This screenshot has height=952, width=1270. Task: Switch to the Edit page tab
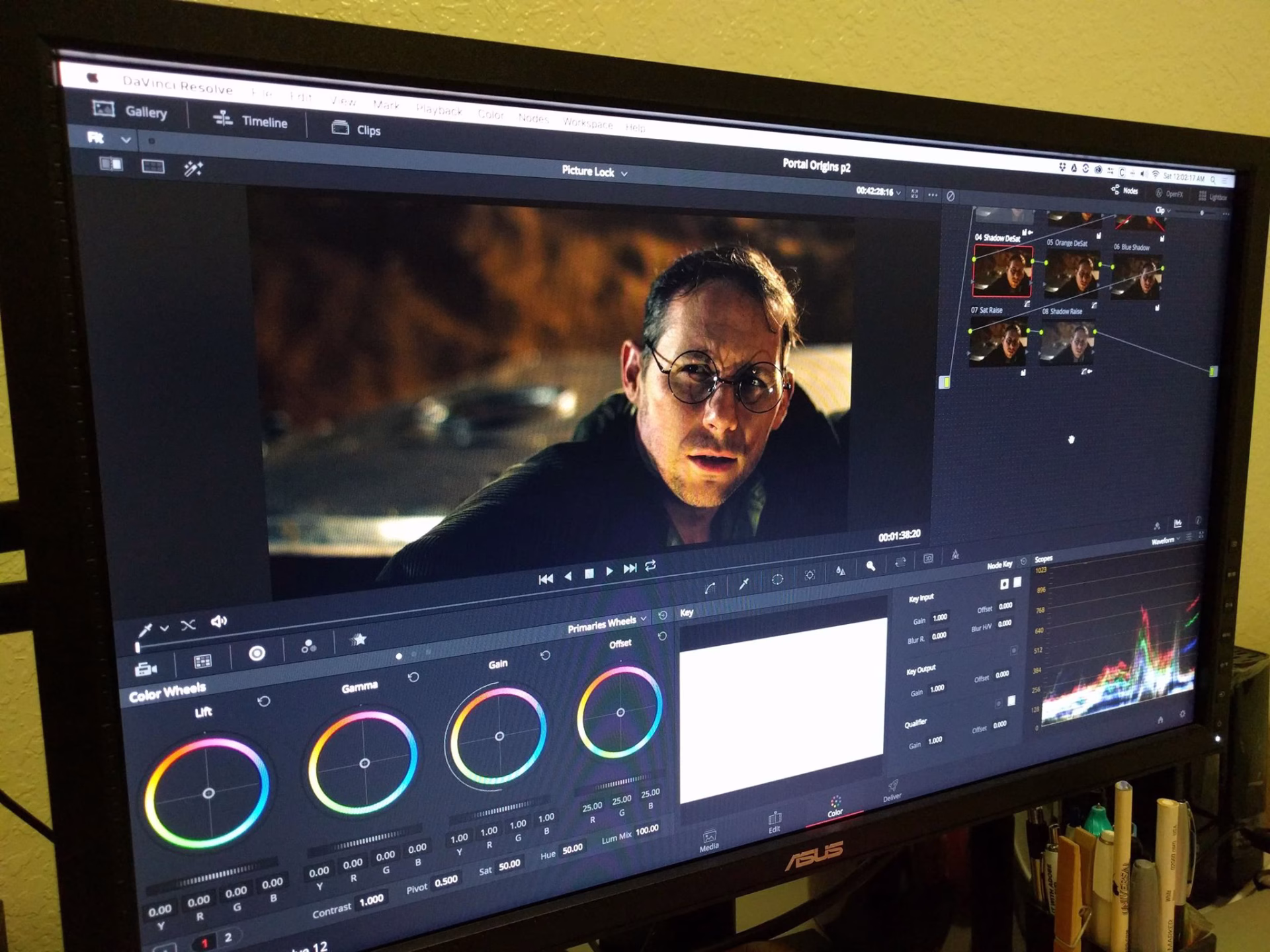774,822
